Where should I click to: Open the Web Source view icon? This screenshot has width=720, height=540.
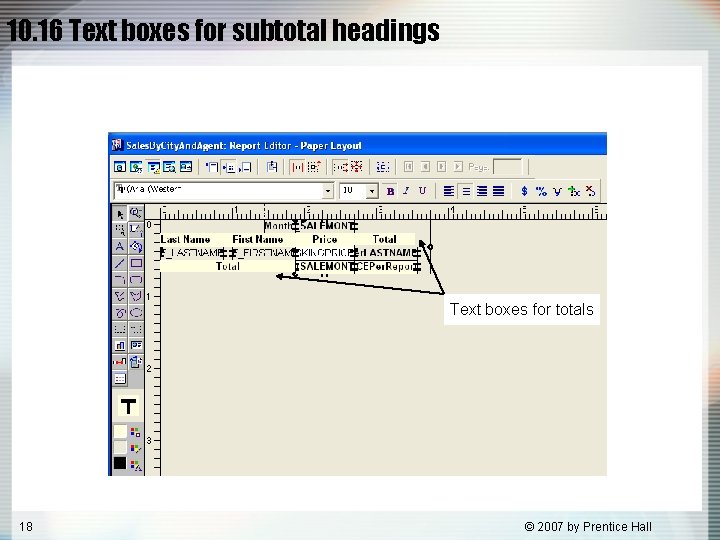136,167
